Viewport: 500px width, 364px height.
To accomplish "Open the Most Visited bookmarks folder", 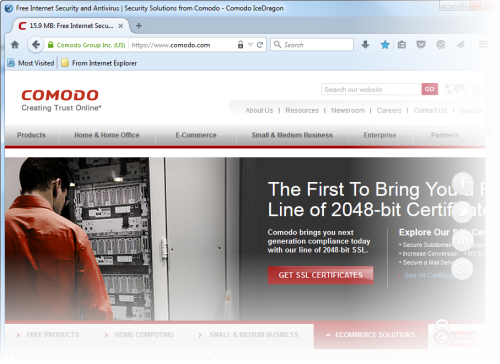I will coord(31,63).
